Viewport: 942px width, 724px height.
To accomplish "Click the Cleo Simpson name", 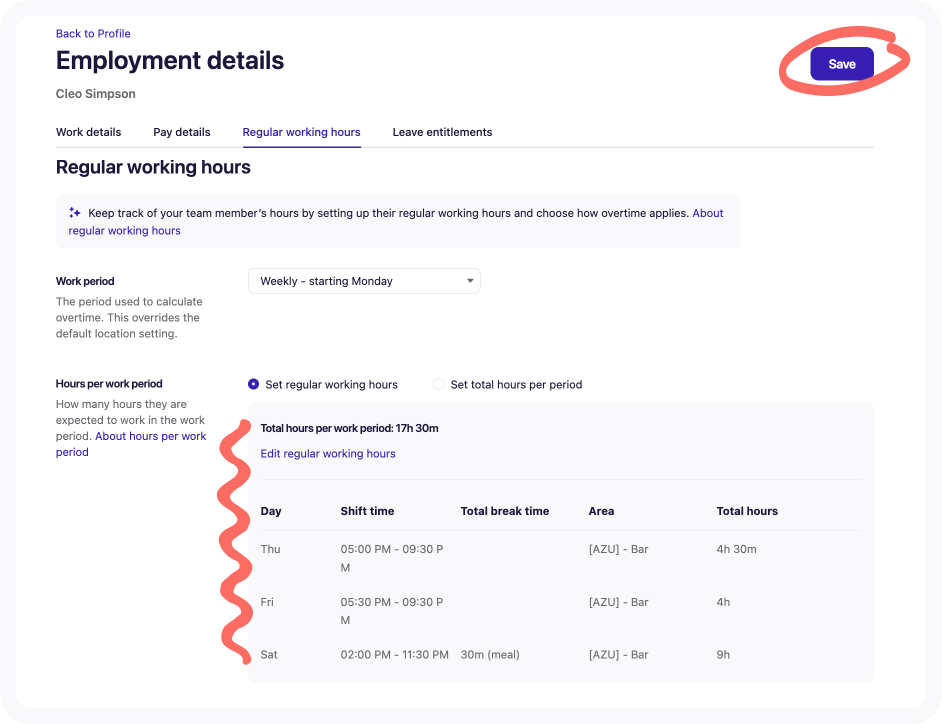I will coord(95,93).
